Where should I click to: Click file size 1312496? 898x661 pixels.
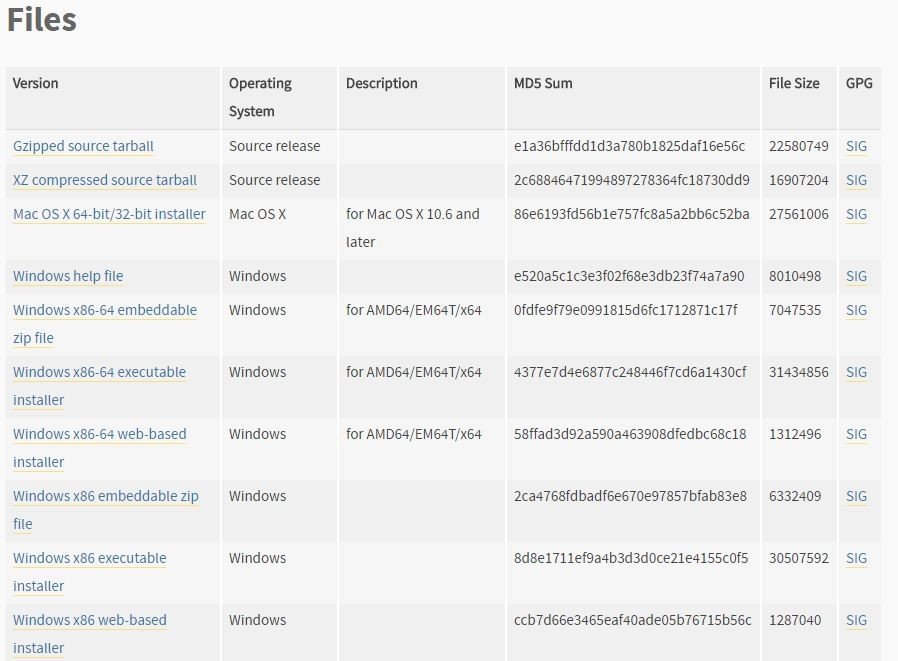pos(795,434)
